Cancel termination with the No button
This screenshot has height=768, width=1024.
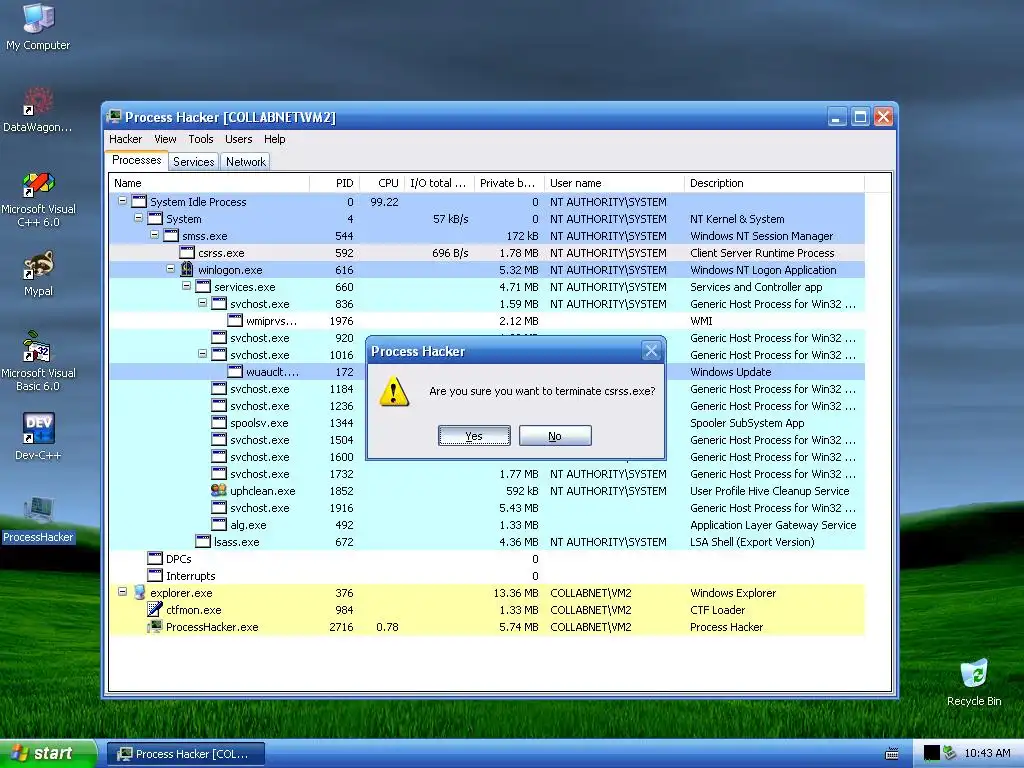click(555, 436)
